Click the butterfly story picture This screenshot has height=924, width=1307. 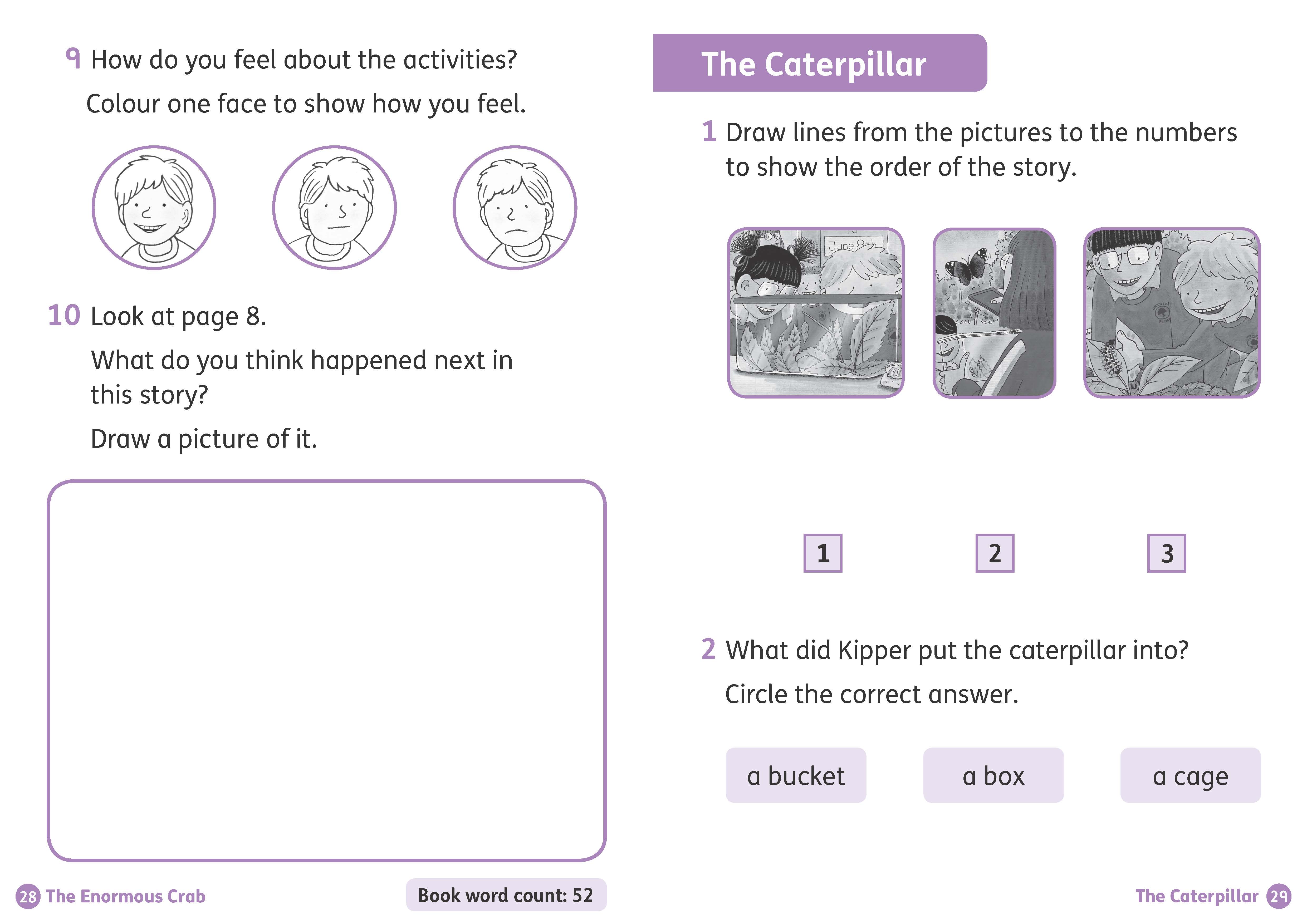click(x=995, y=313)
